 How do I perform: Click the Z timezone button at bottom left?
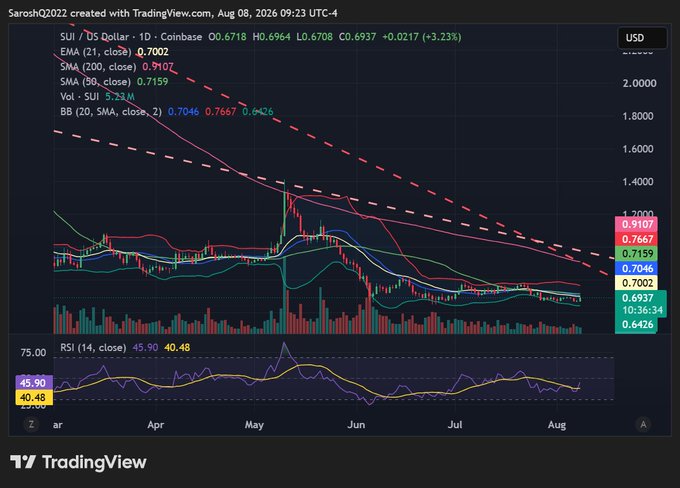pyautogui.click(x=31, y=424)
